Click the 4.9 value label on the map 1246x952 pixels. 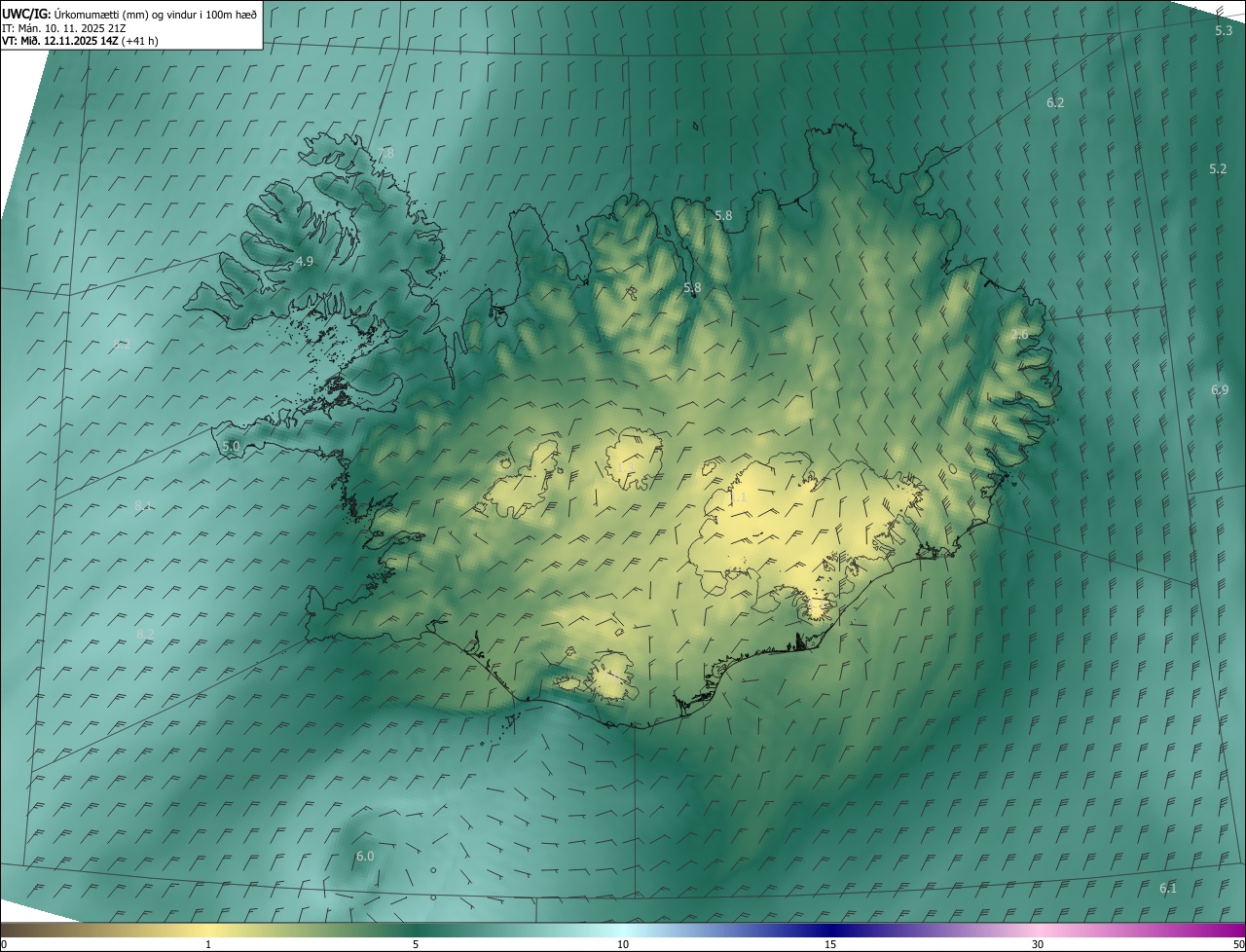305,262
